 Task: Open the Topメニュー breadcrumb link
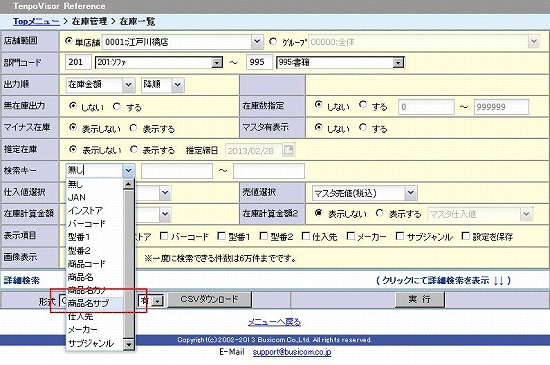[x=36, y=21]
